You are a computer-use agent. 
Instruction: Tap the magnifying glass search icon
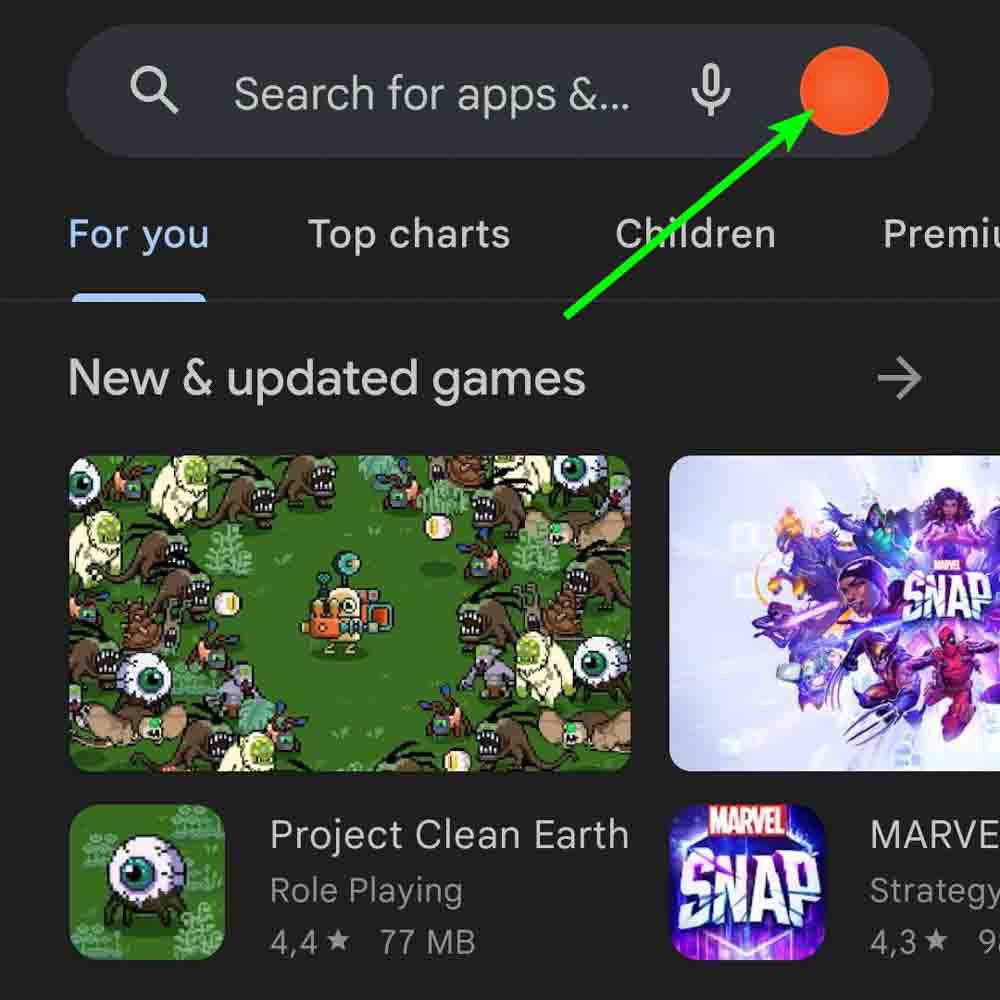[x=154, y=91]
